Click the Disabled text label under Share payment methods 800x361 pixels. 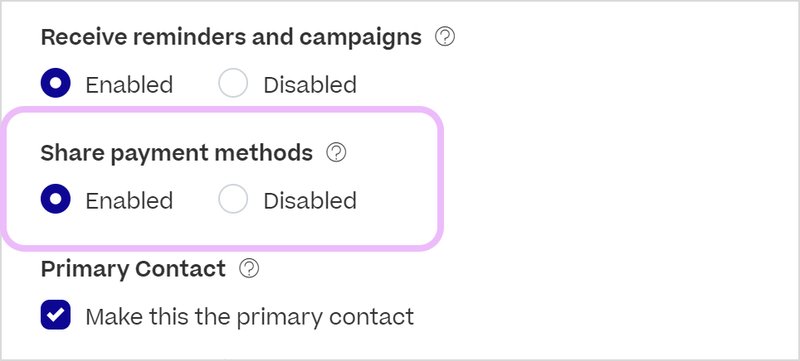tap(310, 200)
